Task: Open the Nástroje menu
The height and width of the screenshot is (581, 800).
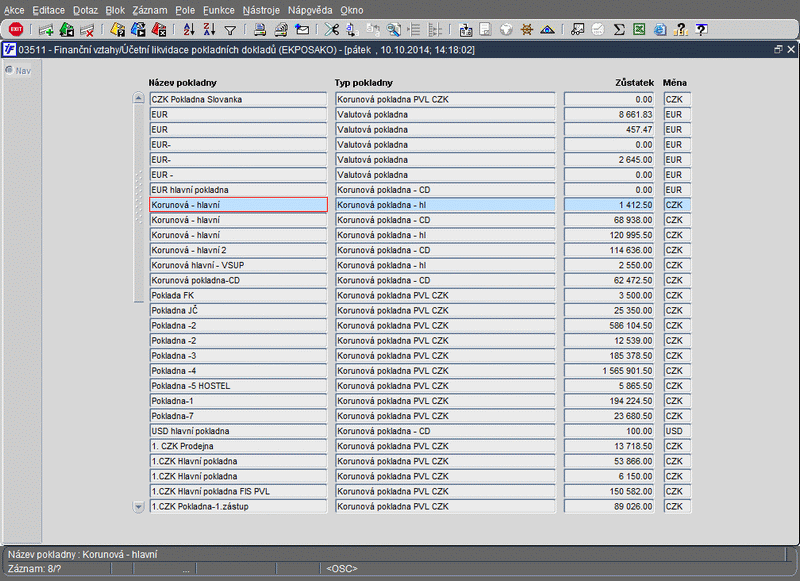Action: 261,10
